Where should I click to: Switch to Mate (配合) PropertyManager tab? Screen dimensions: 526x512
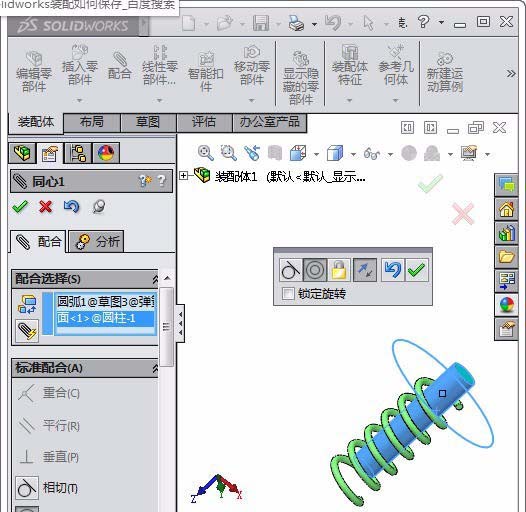(x=38, y=241)
